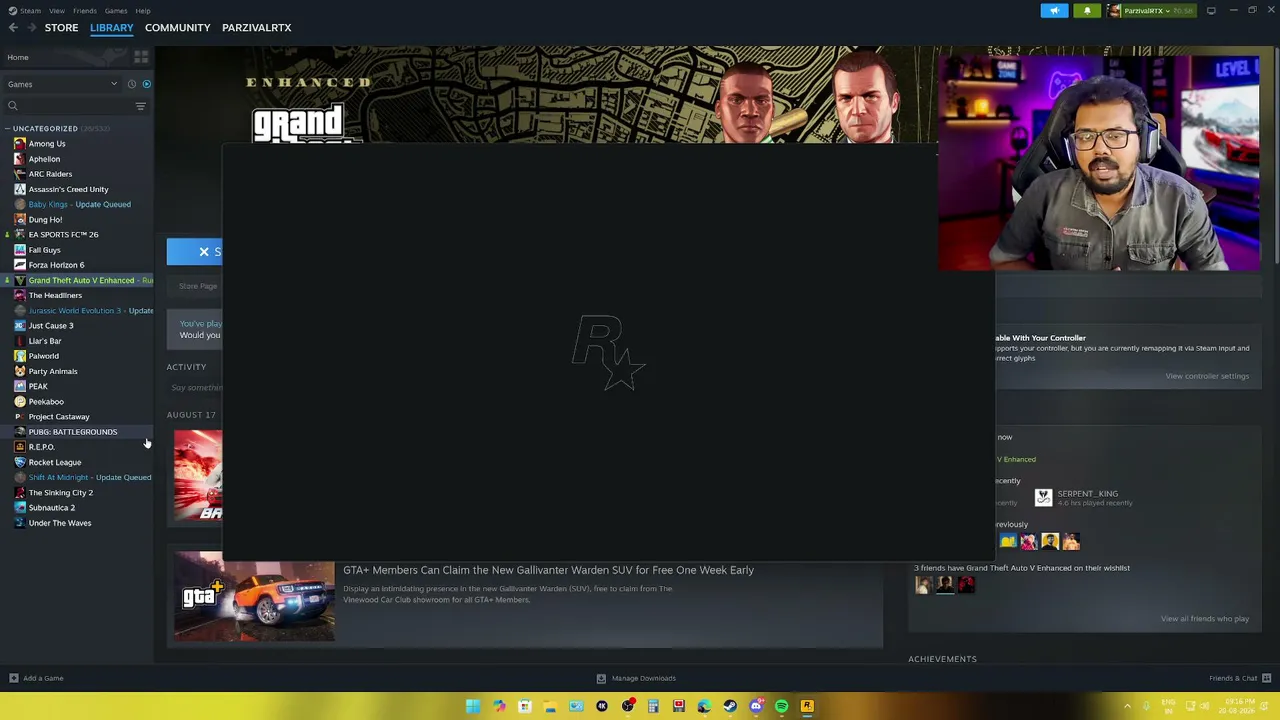The width and height of the screenshot is (1280, 720).
Task: Open advanced library filter options icon
Action: click(141, 106)
